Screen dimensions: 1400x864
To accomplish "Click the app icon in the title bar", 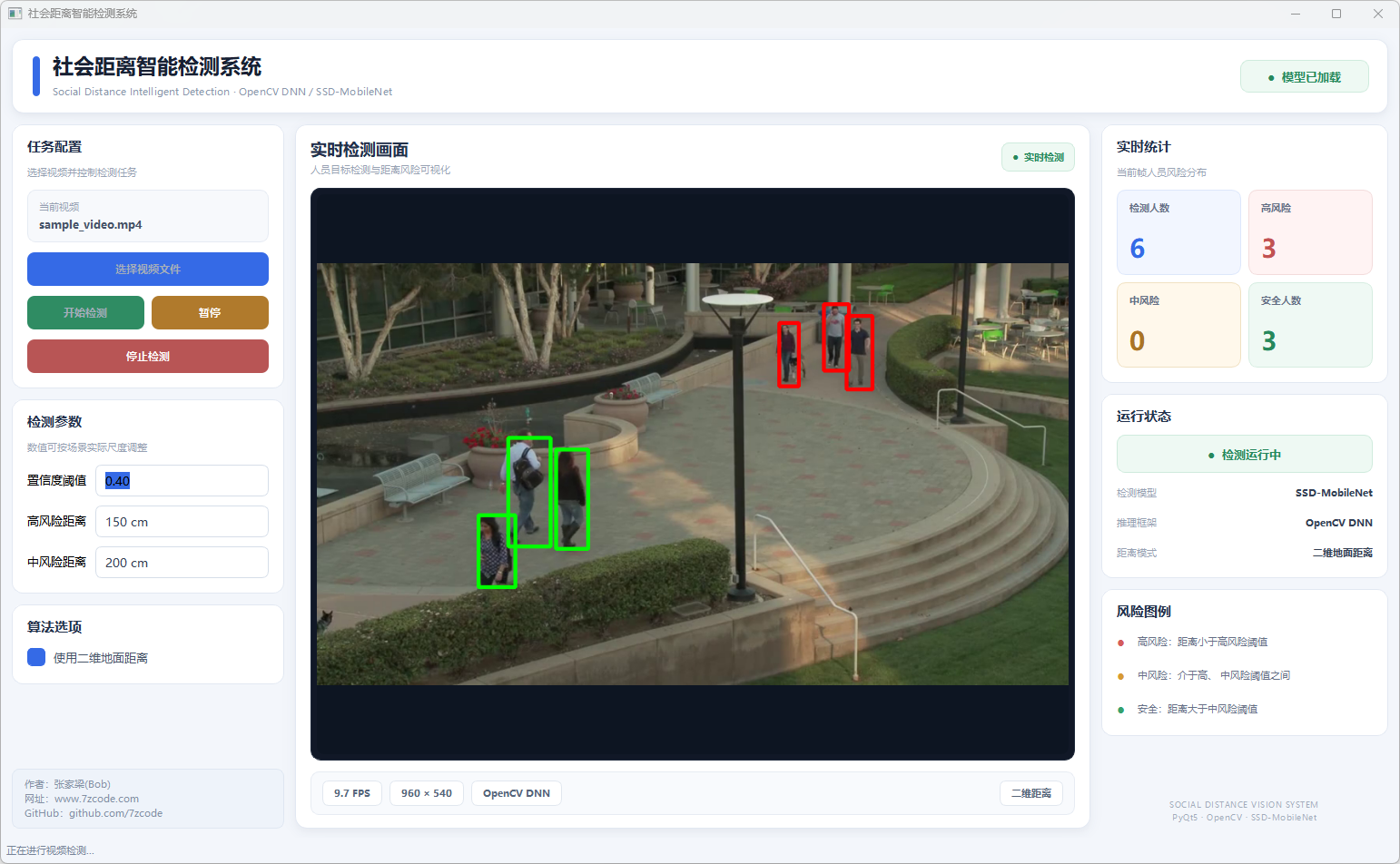I will (x=15, y=14).
